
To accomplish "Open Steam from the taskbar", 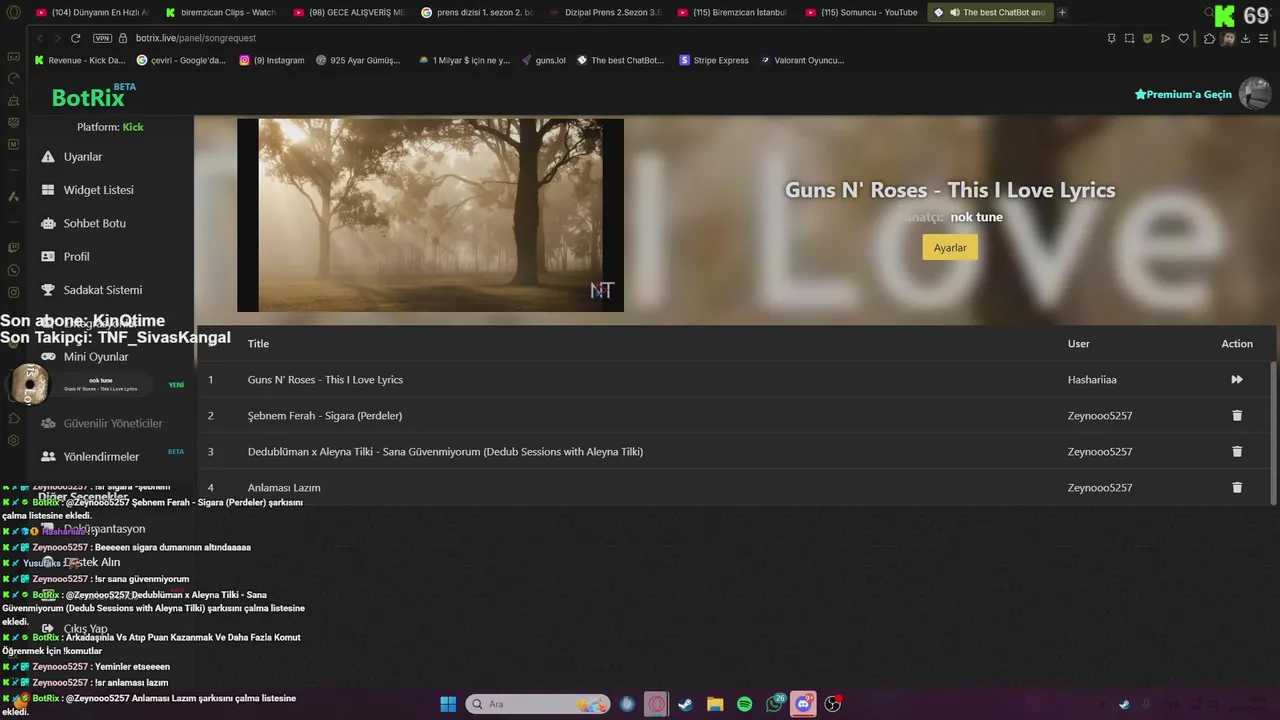I will [685, 704].
